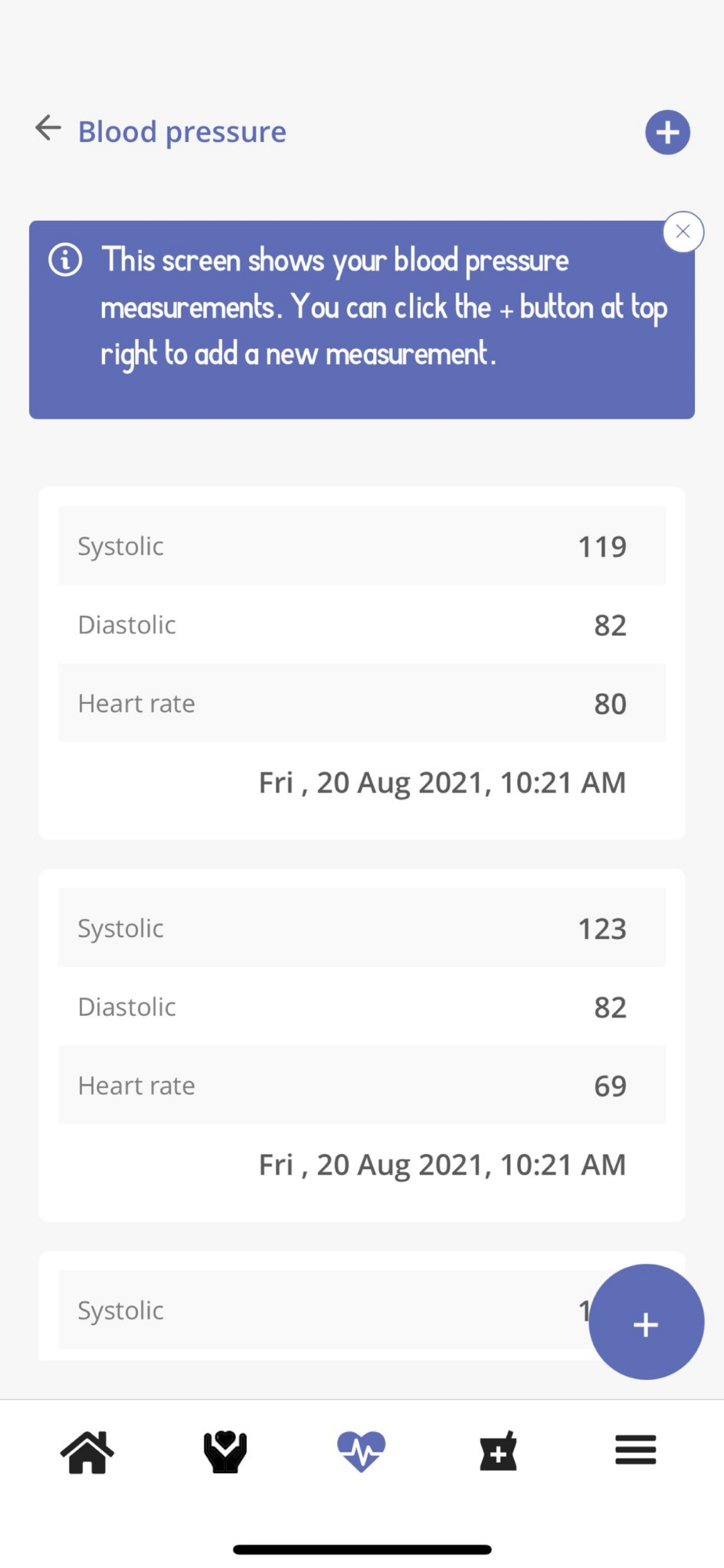Tap the back arrow beside Blood pressure

(48, 128)
